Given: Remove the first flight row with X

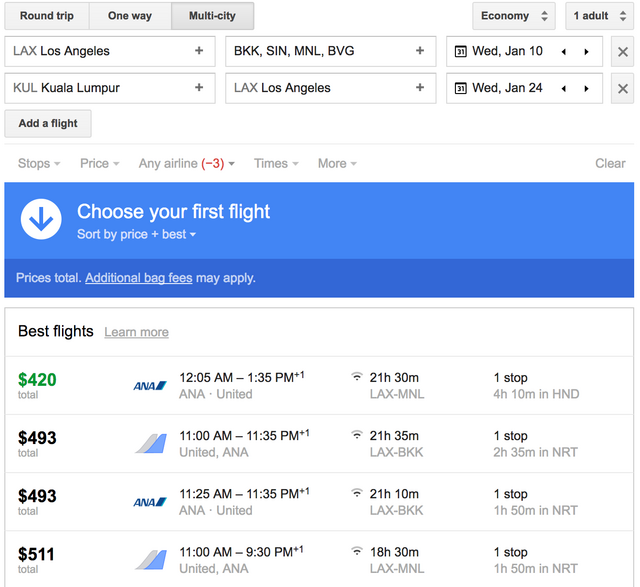Looking at the screenshot, I should click(622, 51).
